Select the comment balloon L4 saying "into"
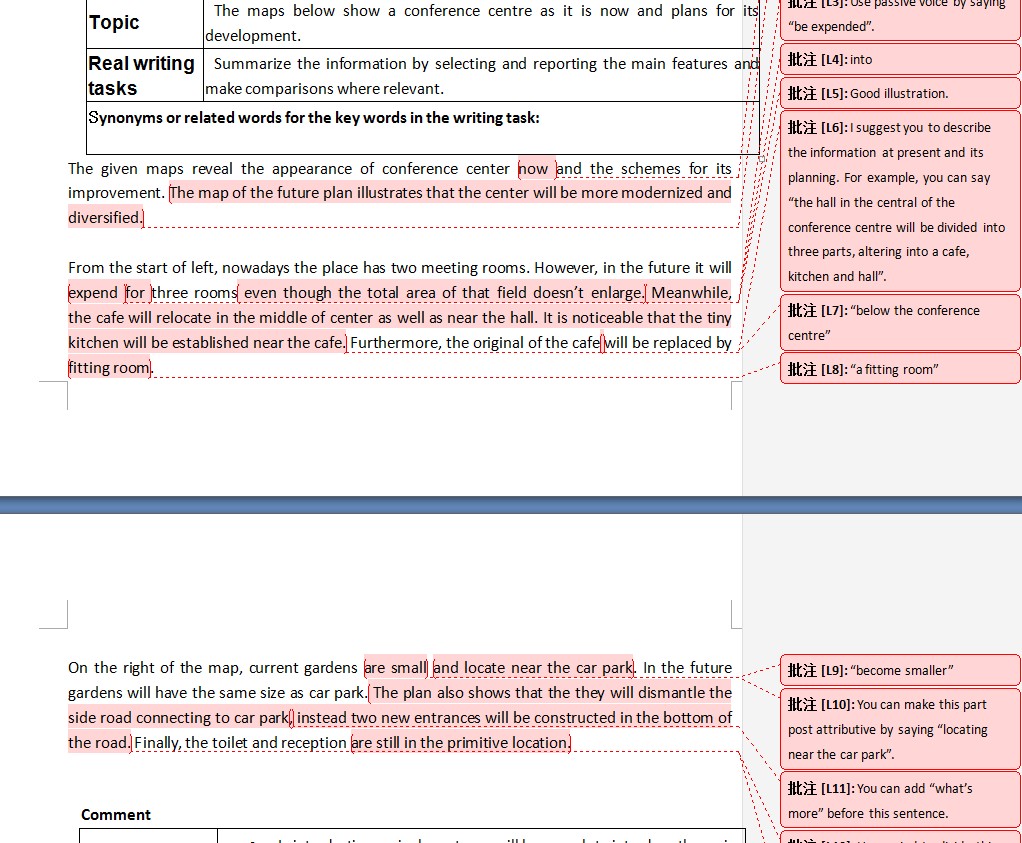The image size is (1022, 843). coord(899,59)
